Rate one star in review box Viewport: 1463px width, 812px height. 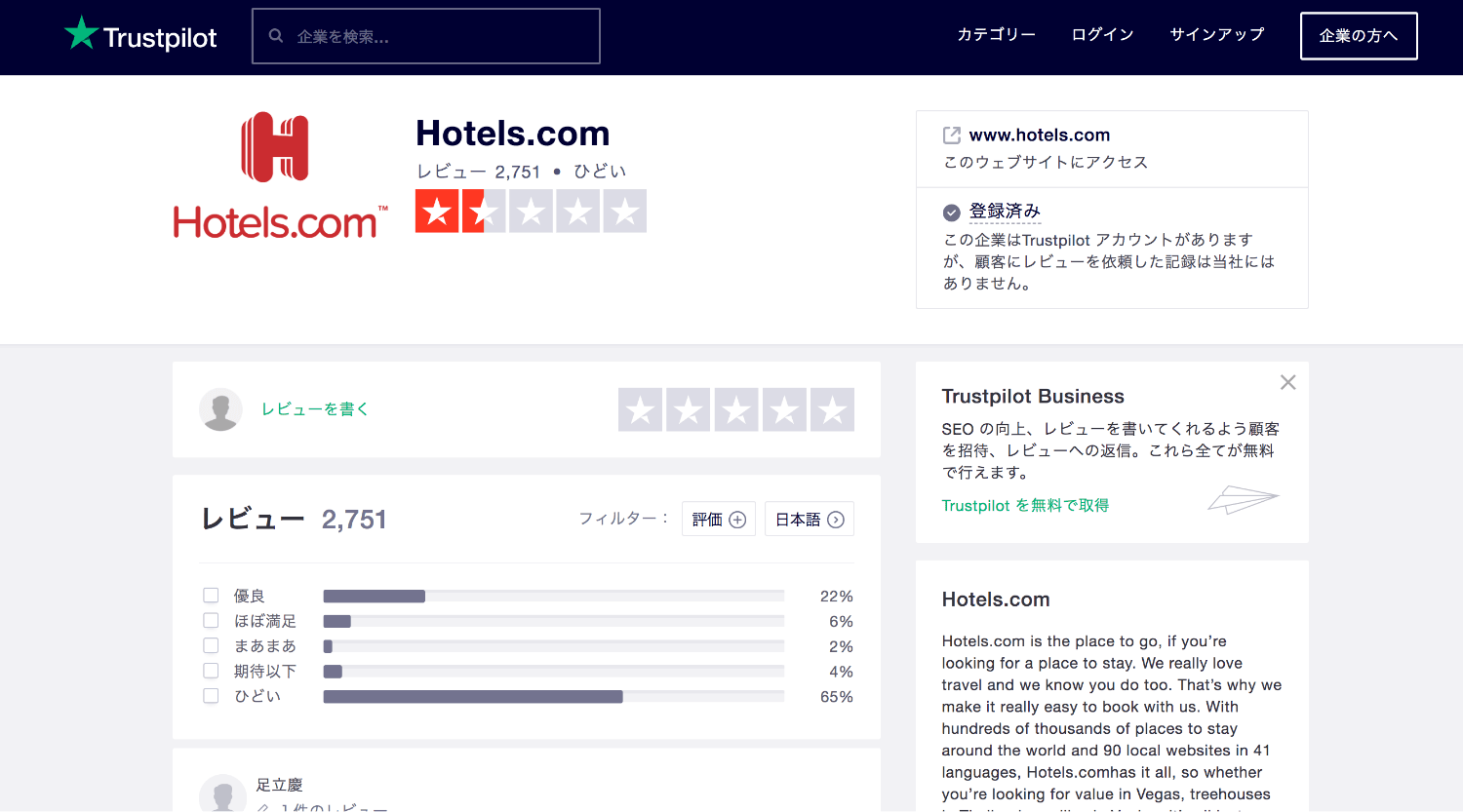641,409
